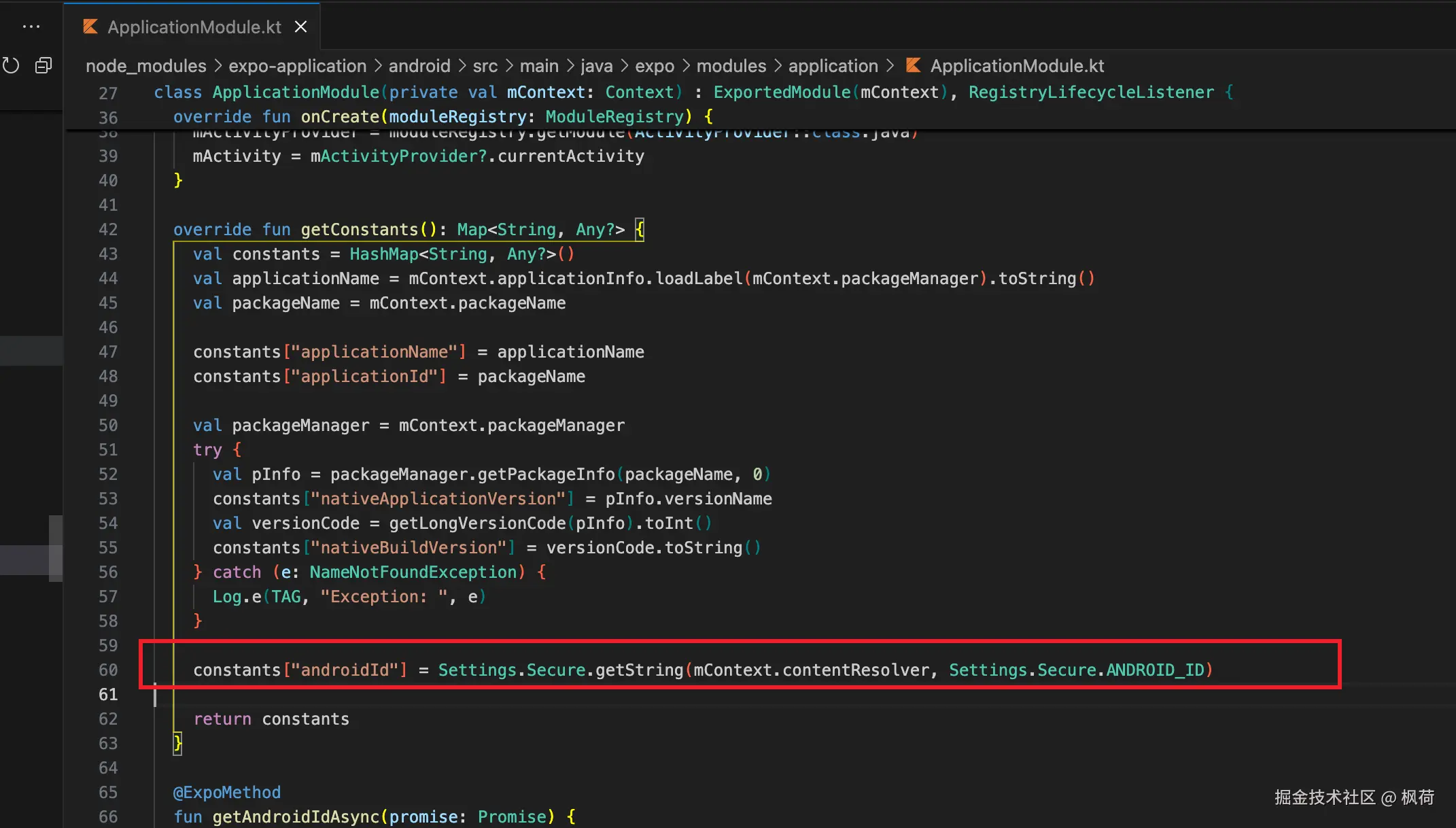Open the node_modules breadcrumb dropdown

click(x=145, y=66)
